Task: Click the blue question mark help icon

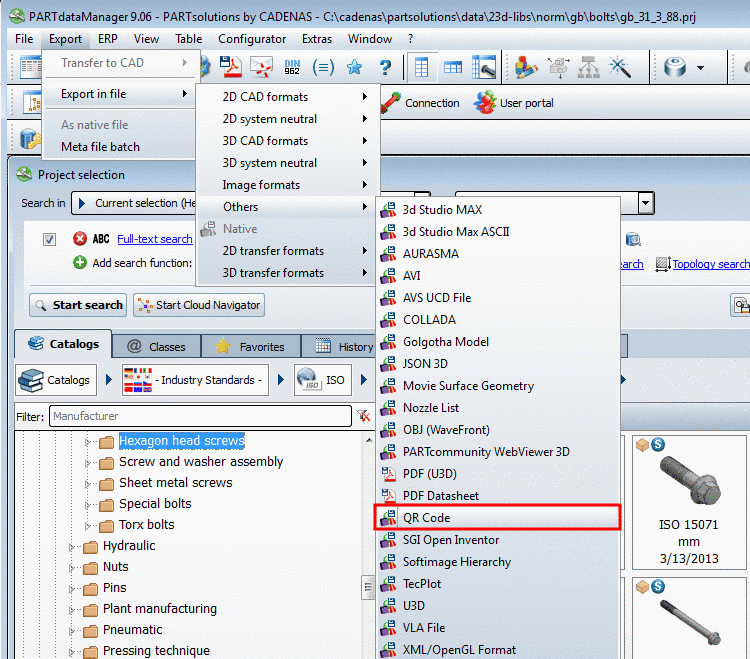Action: pyautogui.click(x=385, y=67)
